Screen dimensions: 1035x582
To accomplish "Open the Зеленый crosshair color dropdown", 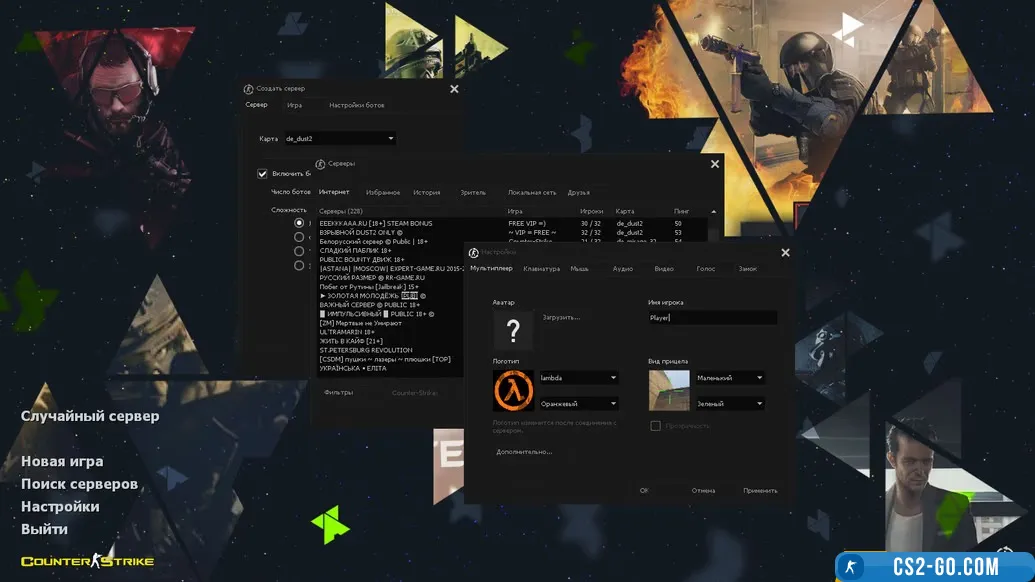I will (730, 404).
